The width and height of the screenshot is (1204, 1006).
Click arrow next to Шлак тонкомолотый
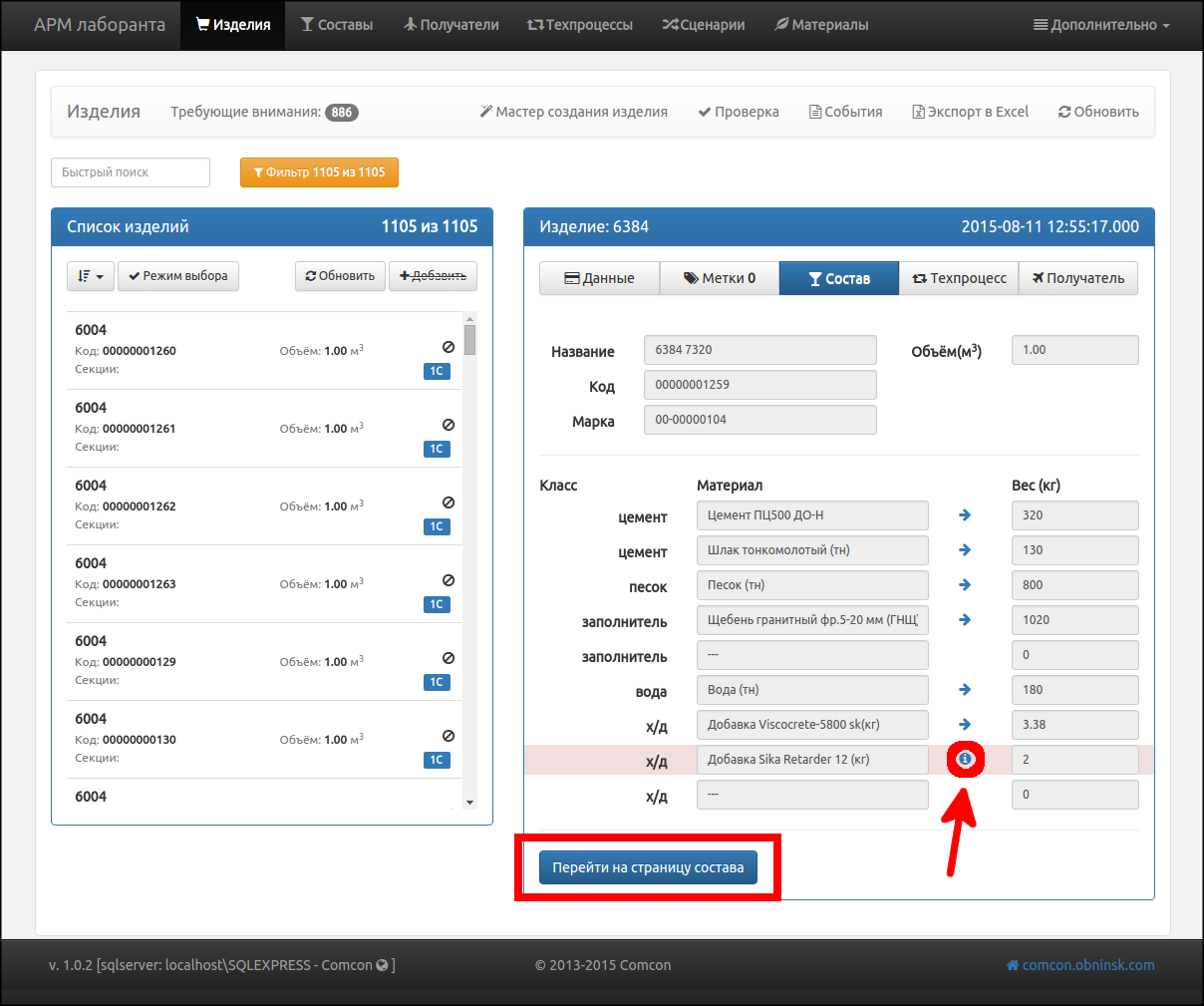(x=965, y=550)
